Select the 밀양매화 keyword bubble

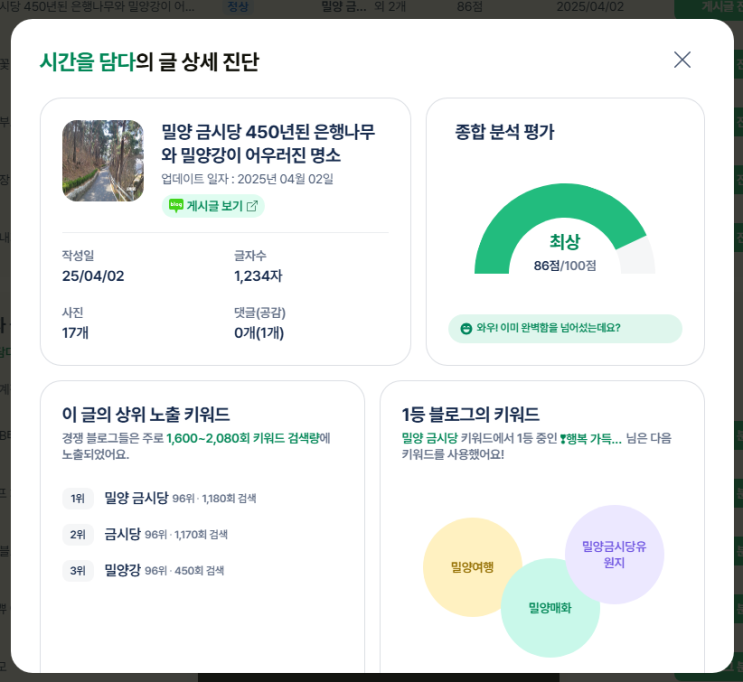click(x=550, y=607)
